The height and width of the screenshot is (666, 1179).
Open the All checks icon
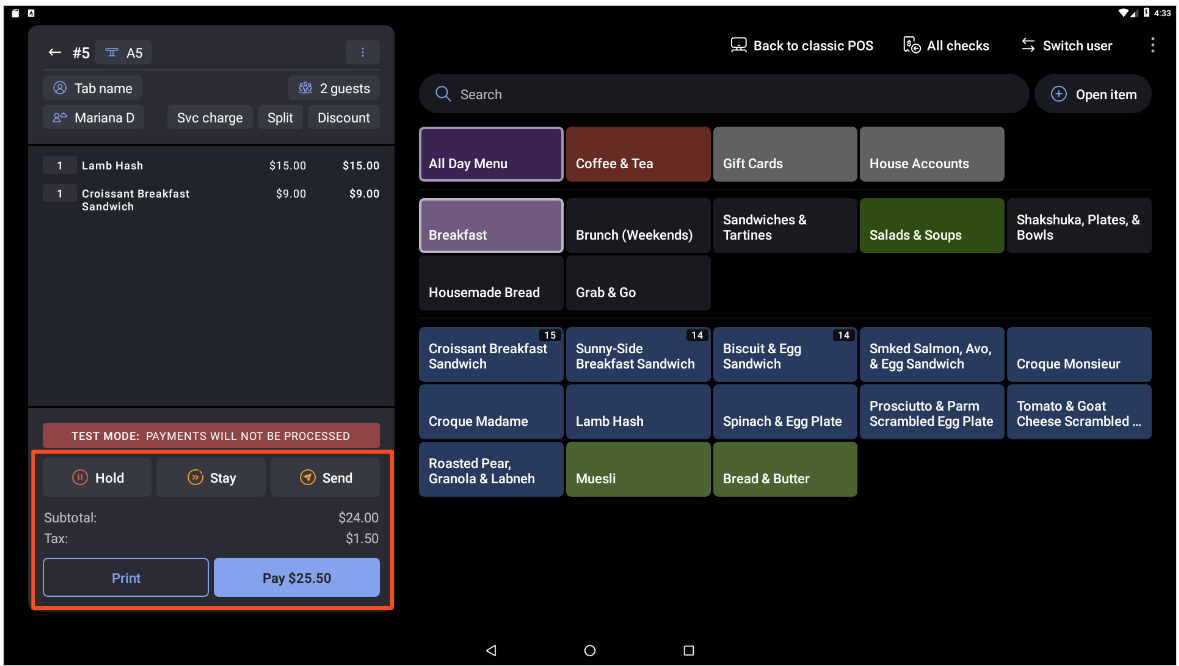click(x=911, y=45)
